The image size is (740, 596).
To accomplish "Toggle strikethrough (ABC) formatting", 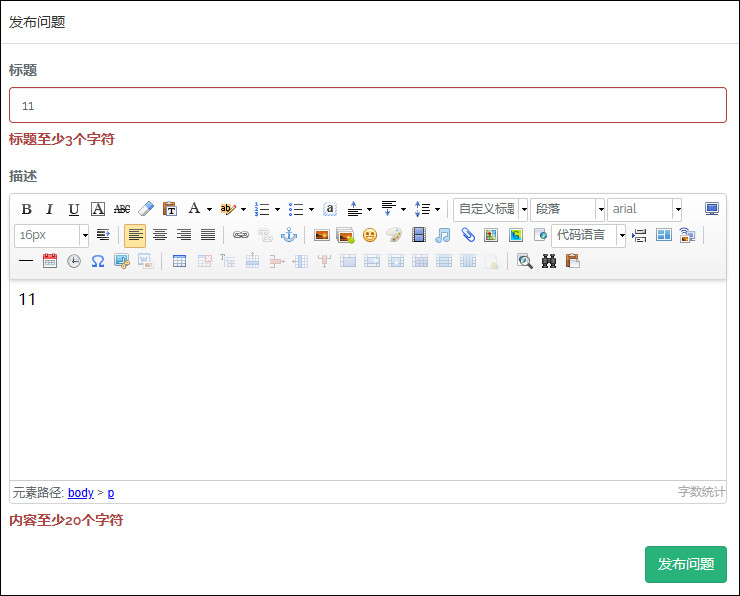I will [122, 209].
